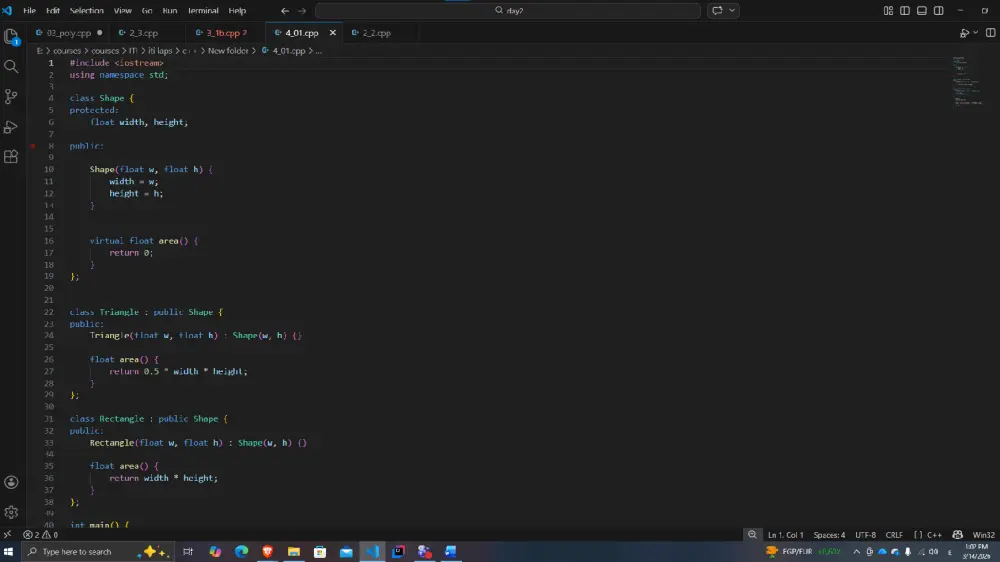This screenshot has height=562, width=1000.
Task: Toggle the bottom panel
Action: (922, 11)
